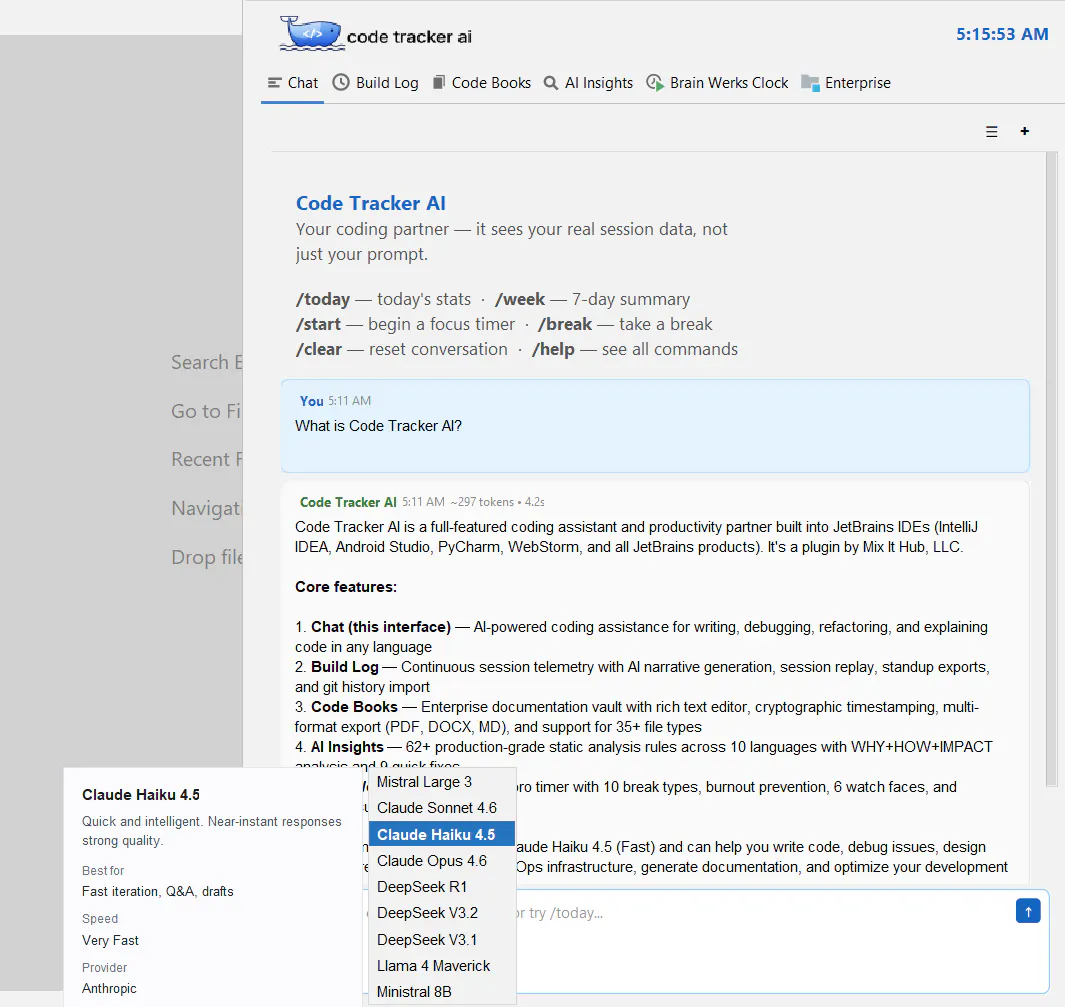Click the /clear command text
1065x1007 pixels.
319,349
